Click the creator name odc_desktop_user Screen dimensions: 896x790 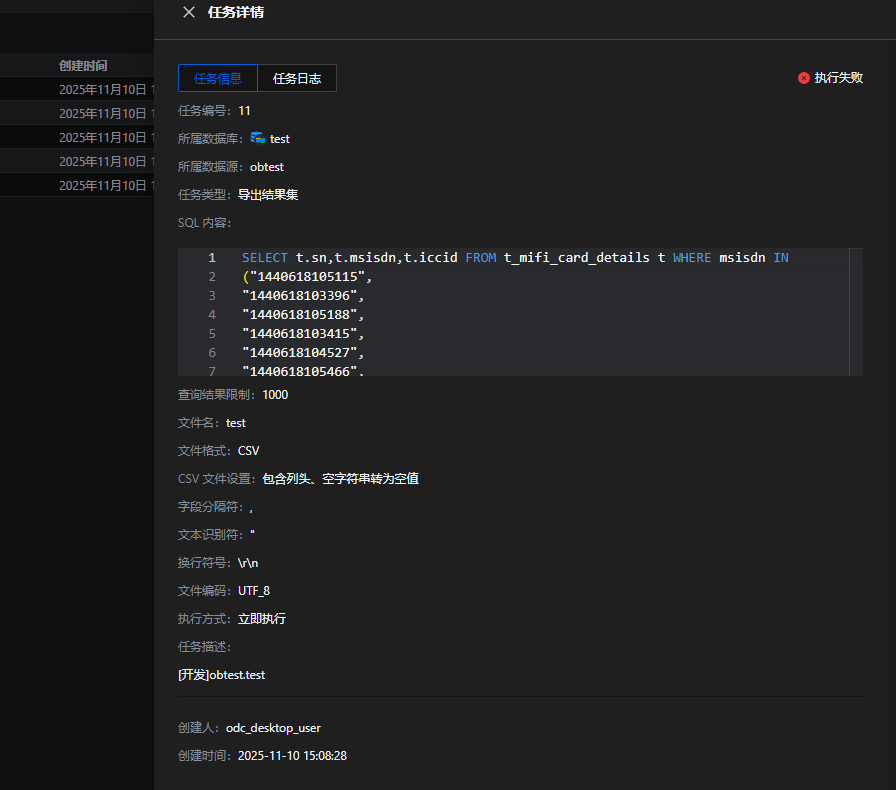point(273,728)
